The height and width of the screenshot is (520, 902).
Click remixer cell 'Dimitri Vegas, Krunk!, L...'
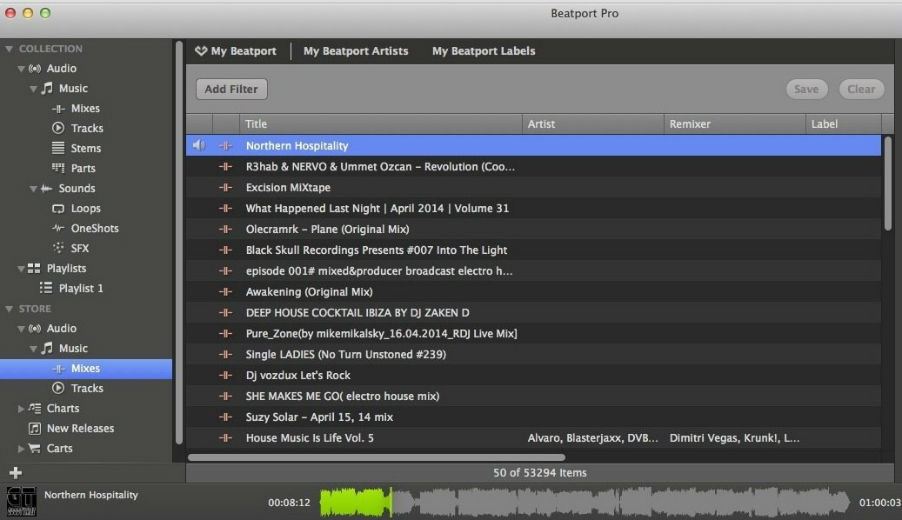pos(734,438)
